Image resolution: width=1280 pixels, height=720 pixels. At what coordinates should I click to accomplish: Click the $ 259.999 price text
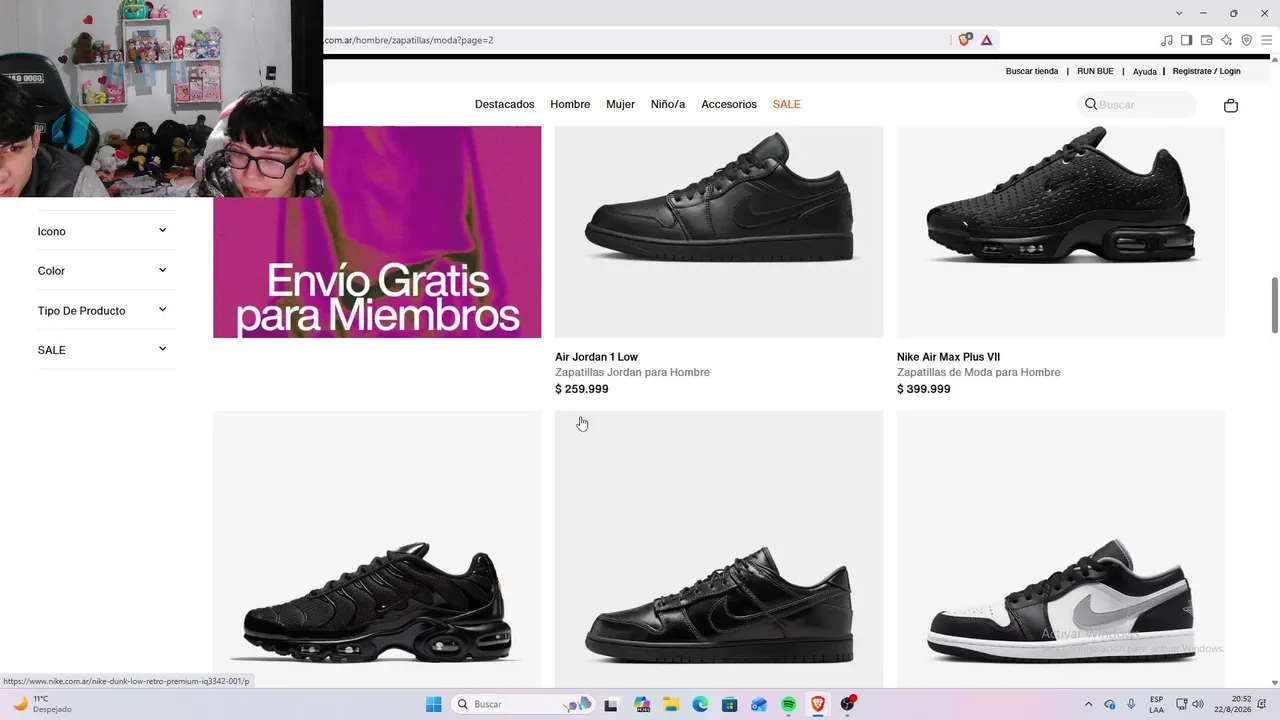pyautogui.click(x=581, y=389)
